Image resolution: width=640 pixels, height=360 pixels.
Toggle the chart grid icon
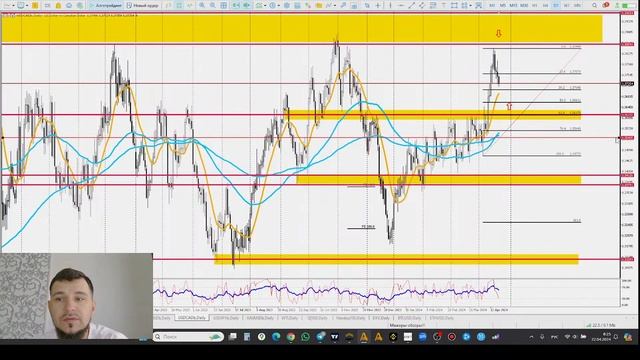[224, 6]
